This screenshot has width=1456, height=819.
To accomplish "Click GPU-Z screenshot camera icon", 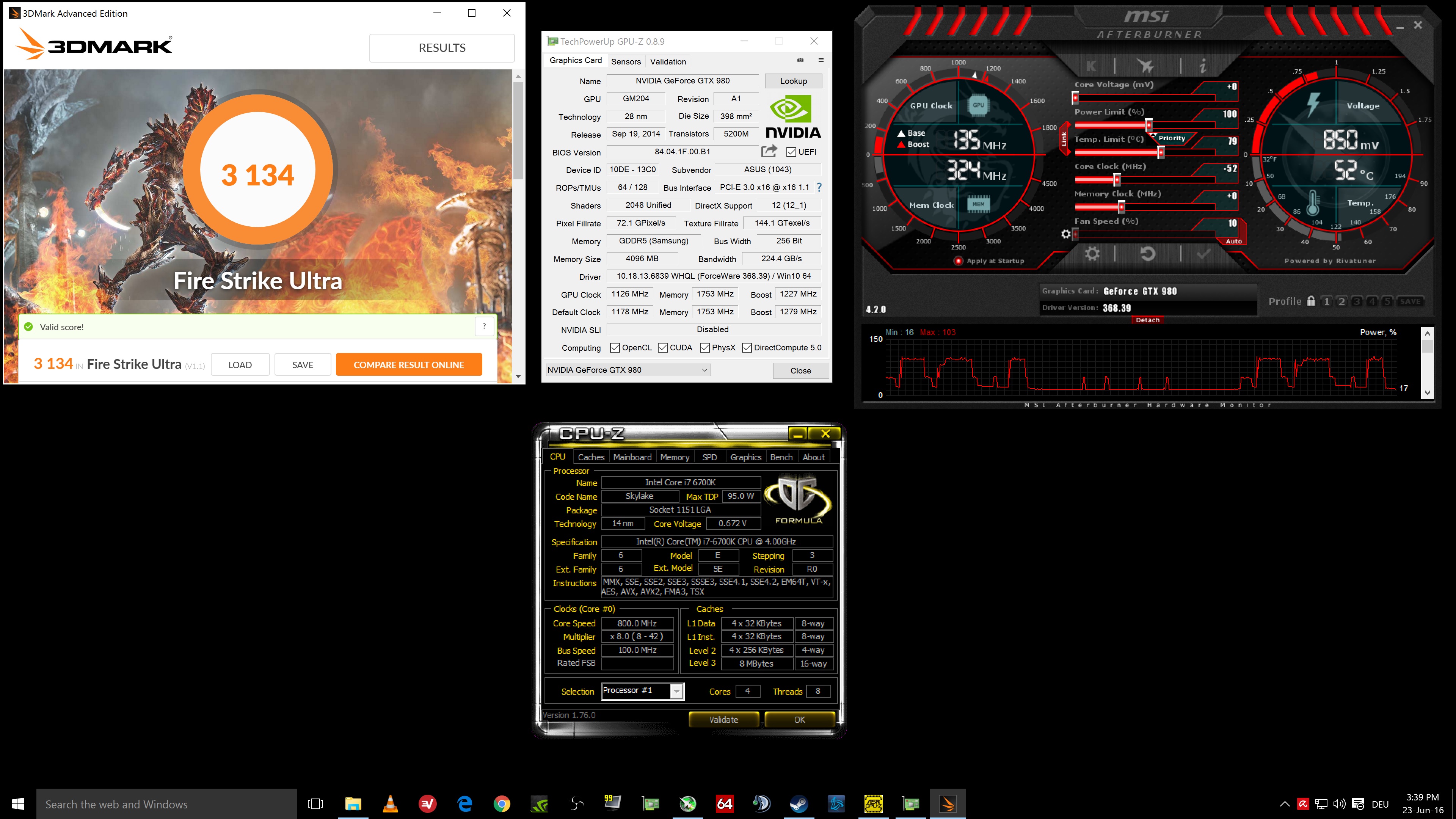I will [x=800, y=60].
